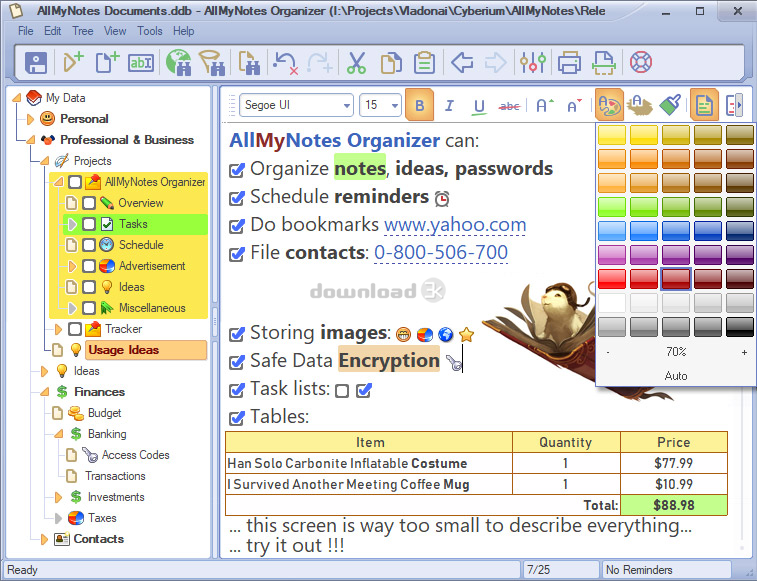This screenshot has height=581, width=757.
Task: Pick the black swatch in bottom row
Action: (740, 326)
